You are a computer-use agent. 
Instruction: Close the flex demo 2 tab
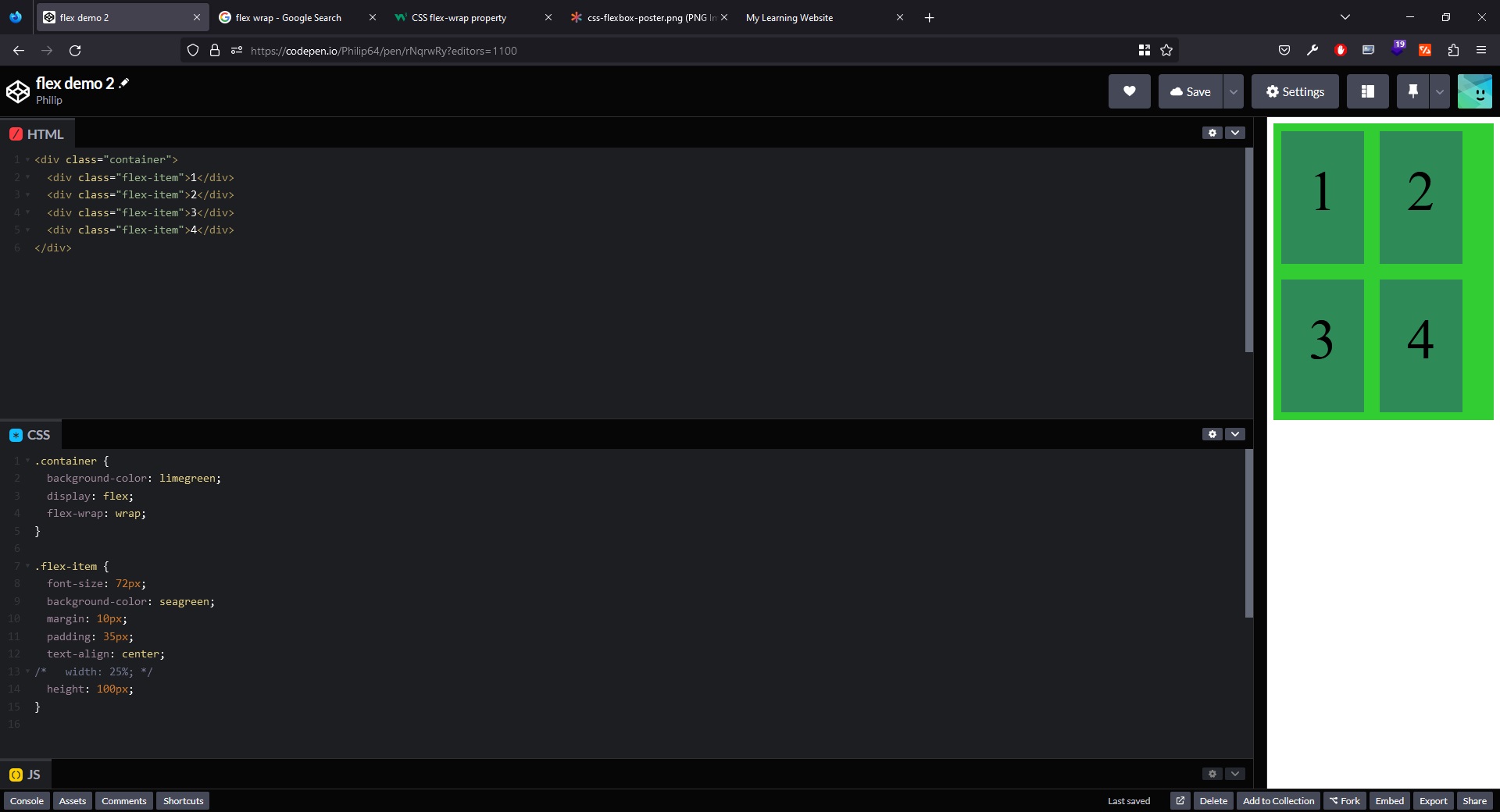[196, 17]
